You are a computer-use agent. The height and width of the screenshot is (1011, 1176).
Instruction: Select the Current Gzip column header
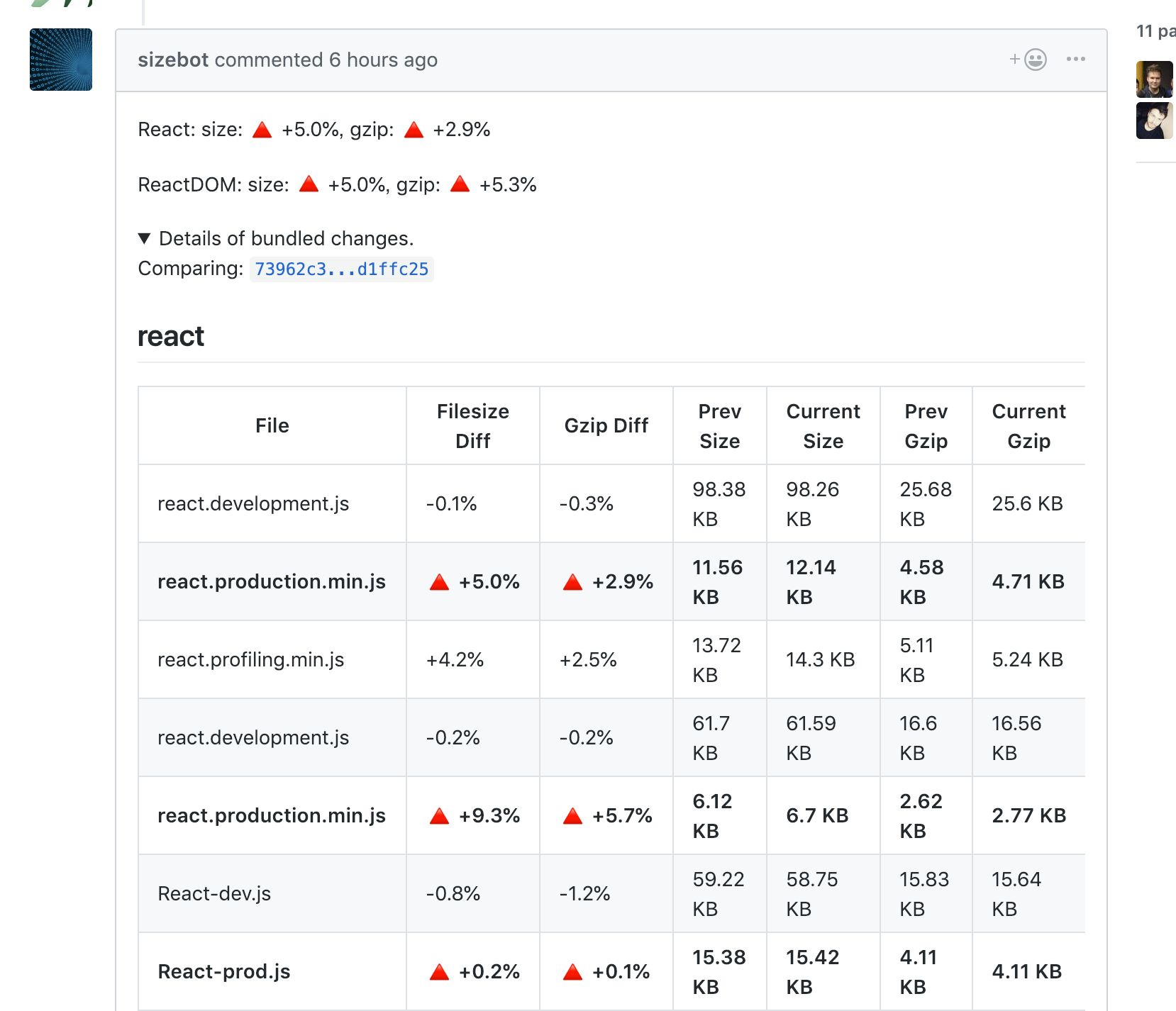pos(1028,425)
